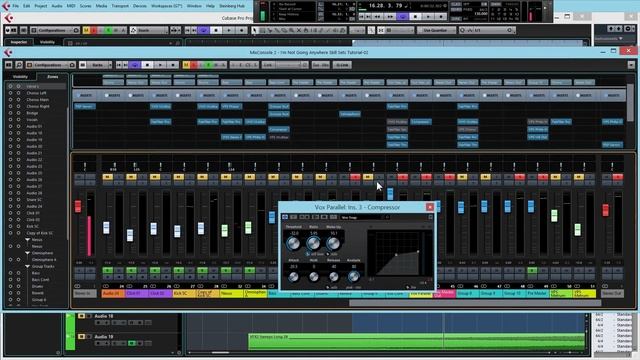Click compressor Analysis knob

[x=353, y=277]
